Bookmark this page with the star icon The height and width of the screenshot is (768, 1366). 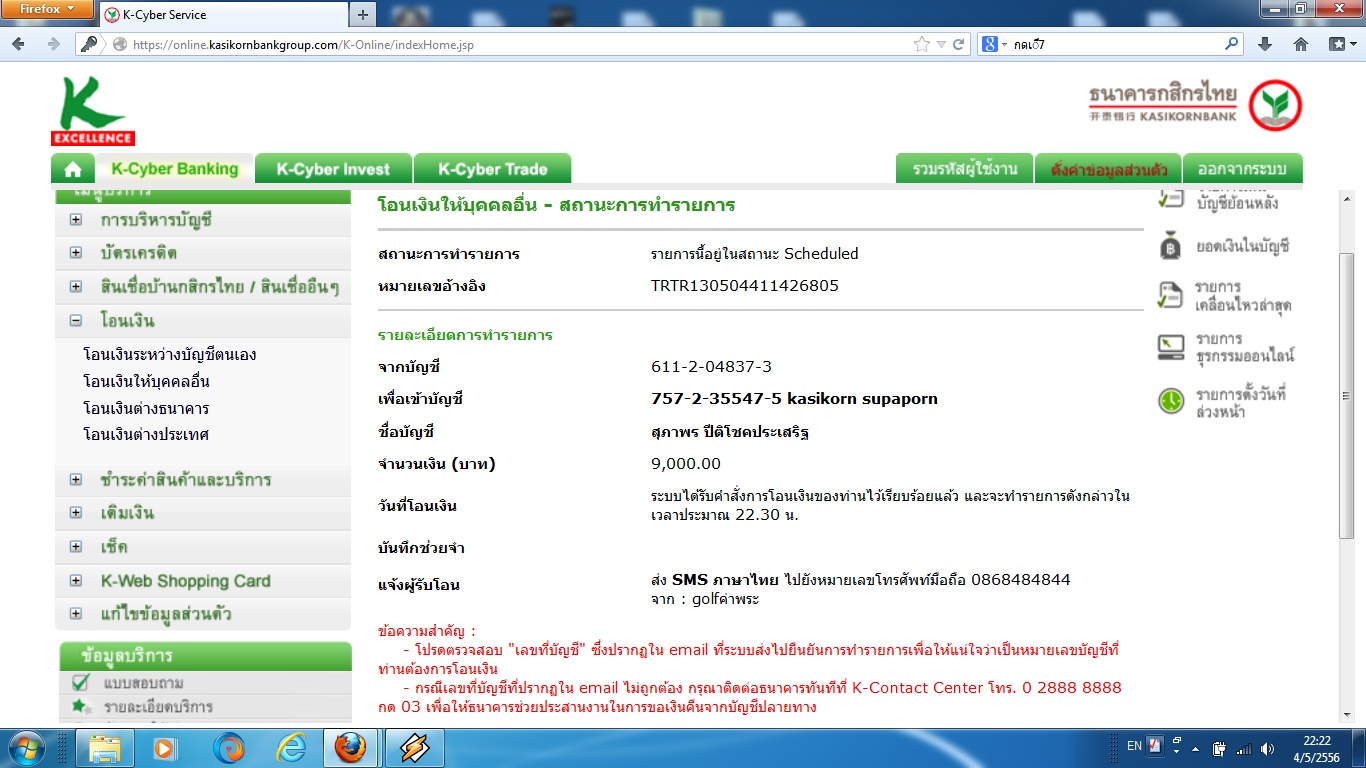(921, 44)
